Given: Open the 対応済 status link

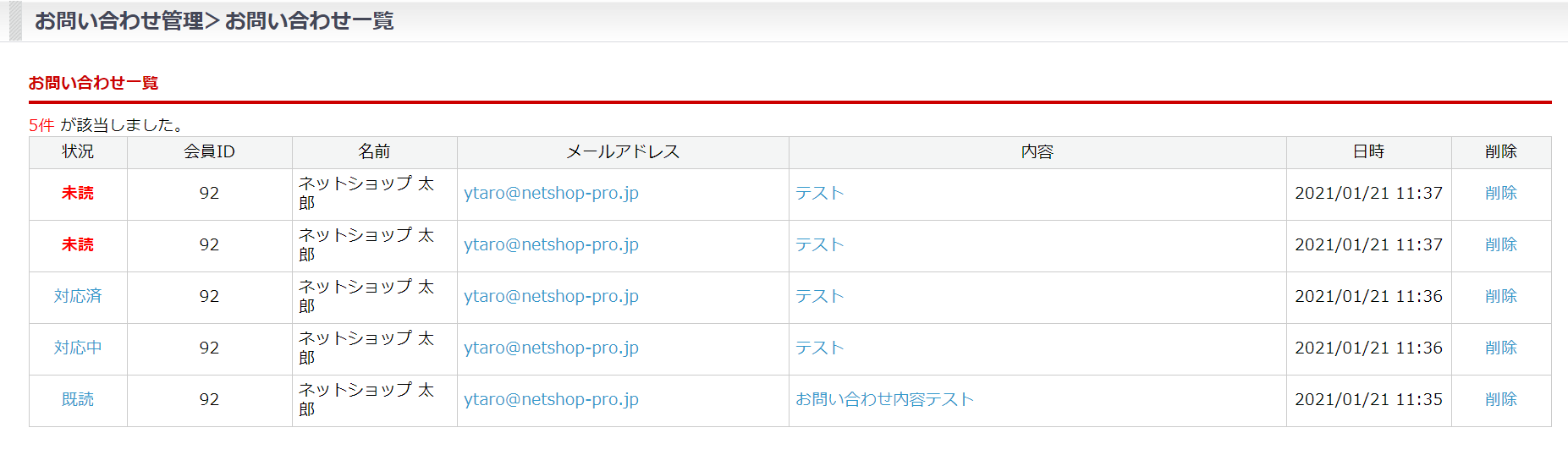Looking at the screenshot, I should point(78,297).
